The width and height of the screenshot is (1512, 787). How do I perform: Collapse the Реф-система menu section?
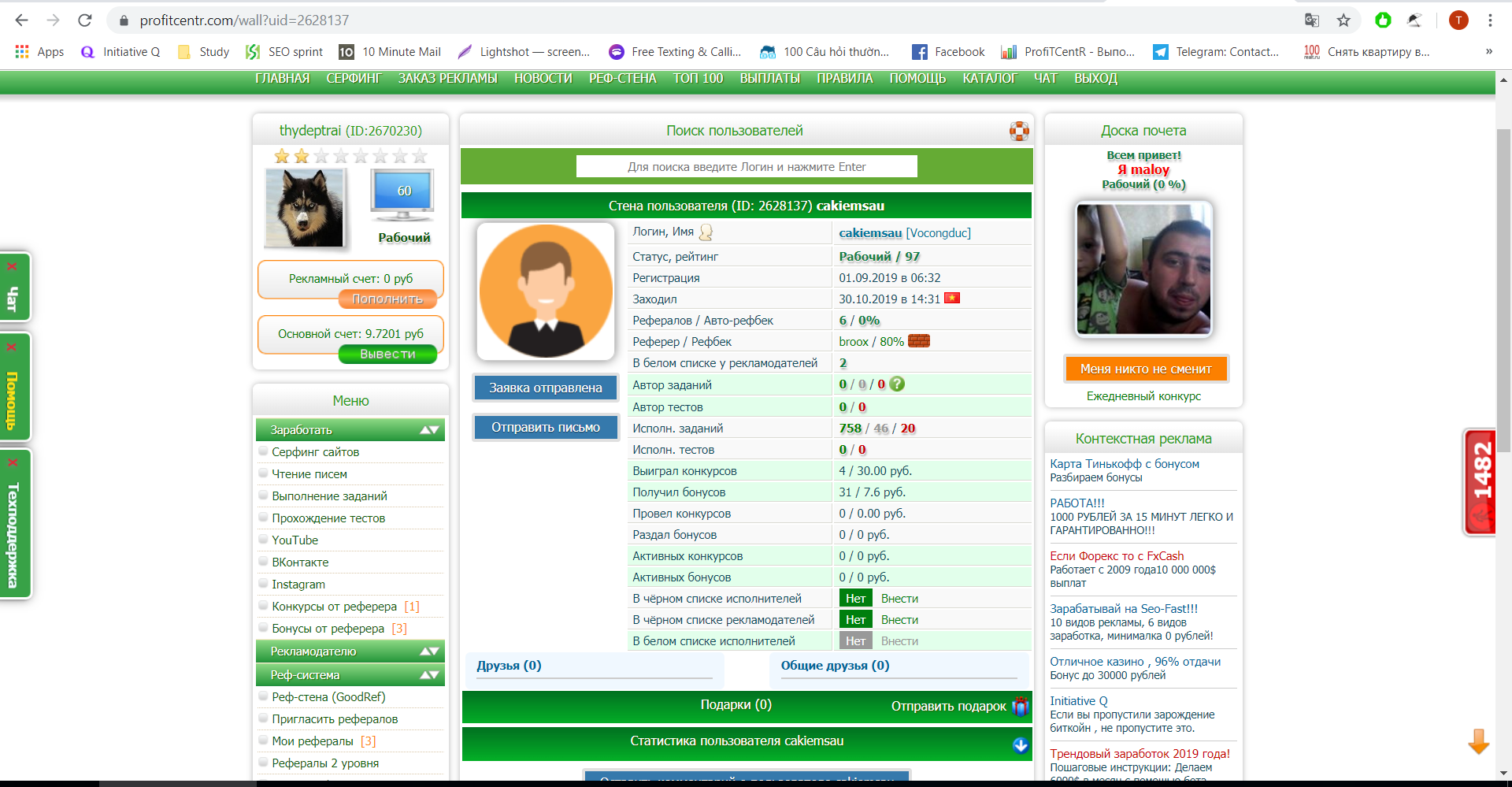click(350, 675)
